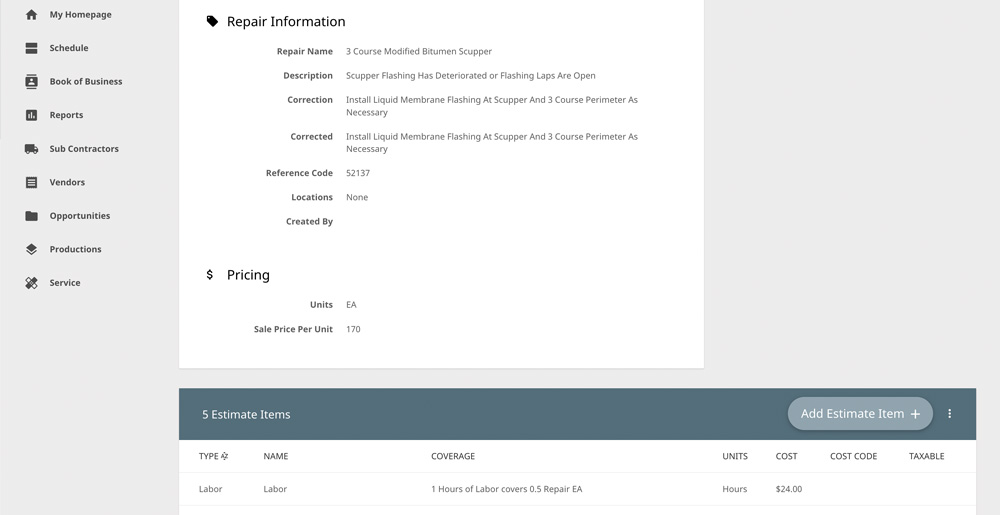Click the sale price value 170
The width and height of the screenshot is (1000, 515).
(x=353, y=330)
